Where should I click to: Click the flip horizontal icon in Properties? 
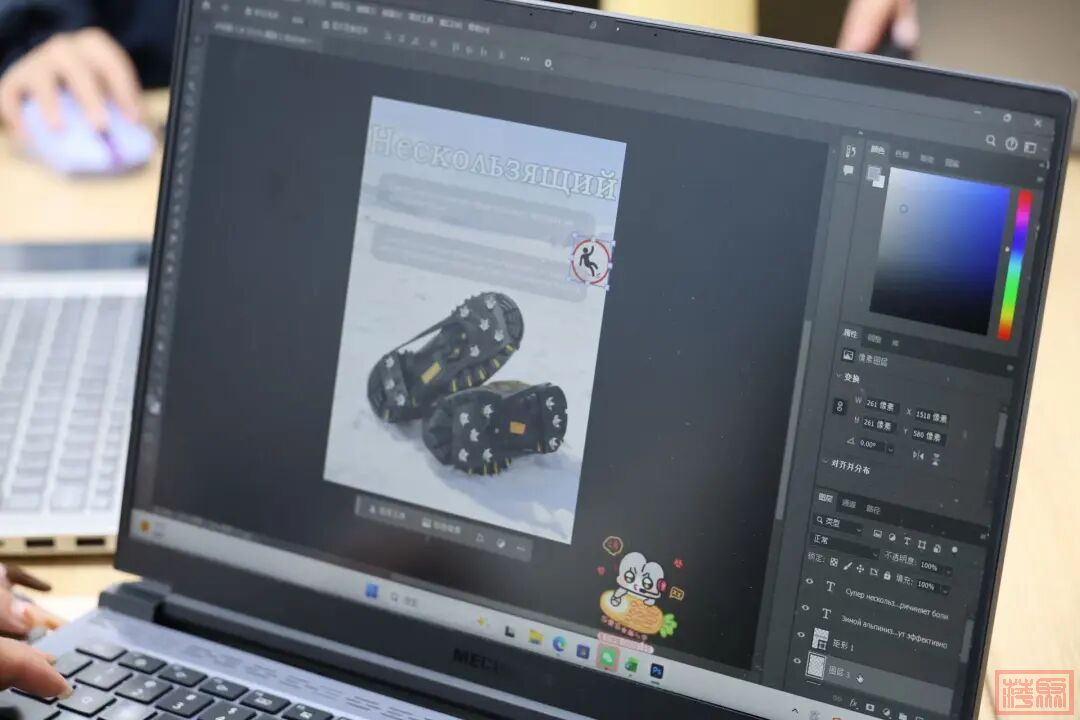pos(918,455)
